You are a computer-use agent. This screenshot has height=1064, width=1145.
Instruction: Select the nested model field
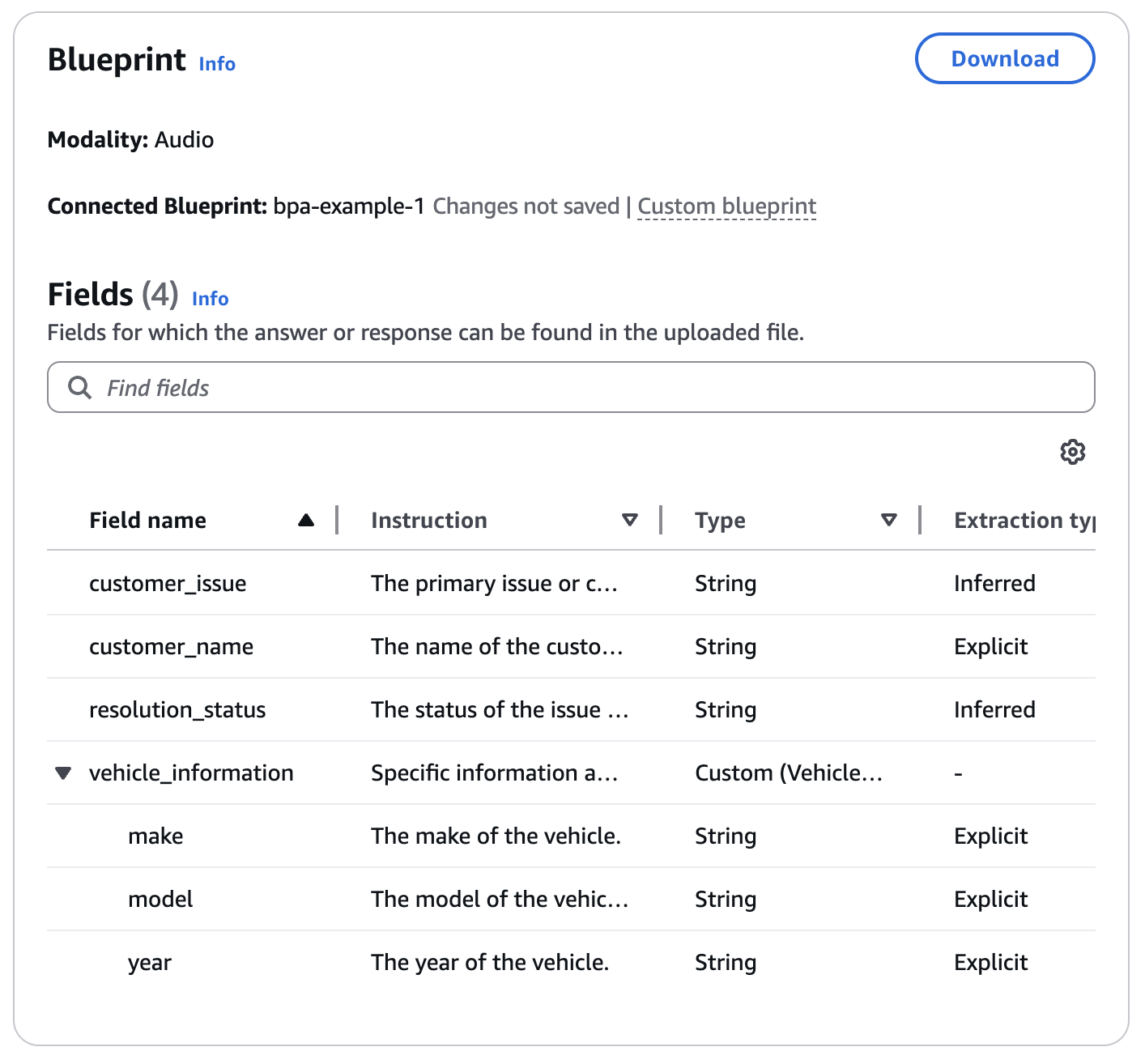pyautogui.click(x=160, y=900)
